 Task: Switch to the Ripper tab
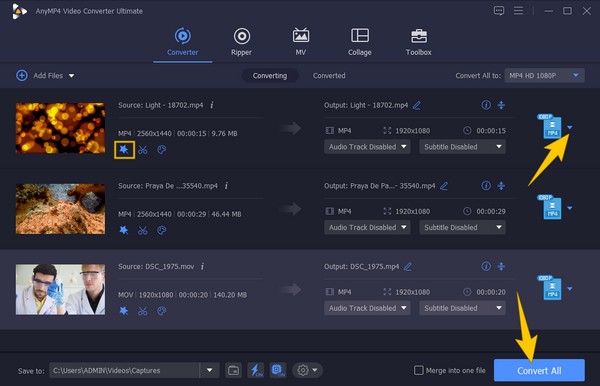(x=241, y=42)
